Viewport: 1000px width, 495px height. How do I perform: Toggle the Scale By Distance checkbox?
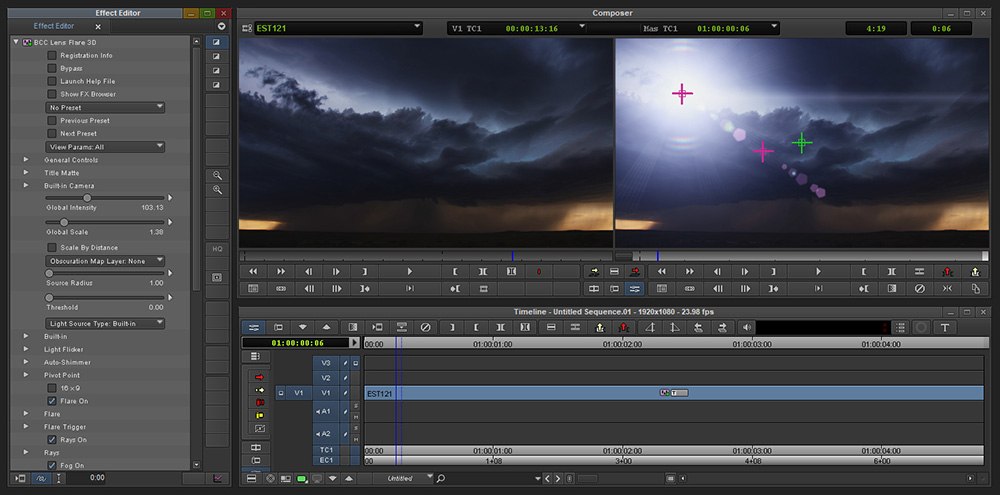52,247
